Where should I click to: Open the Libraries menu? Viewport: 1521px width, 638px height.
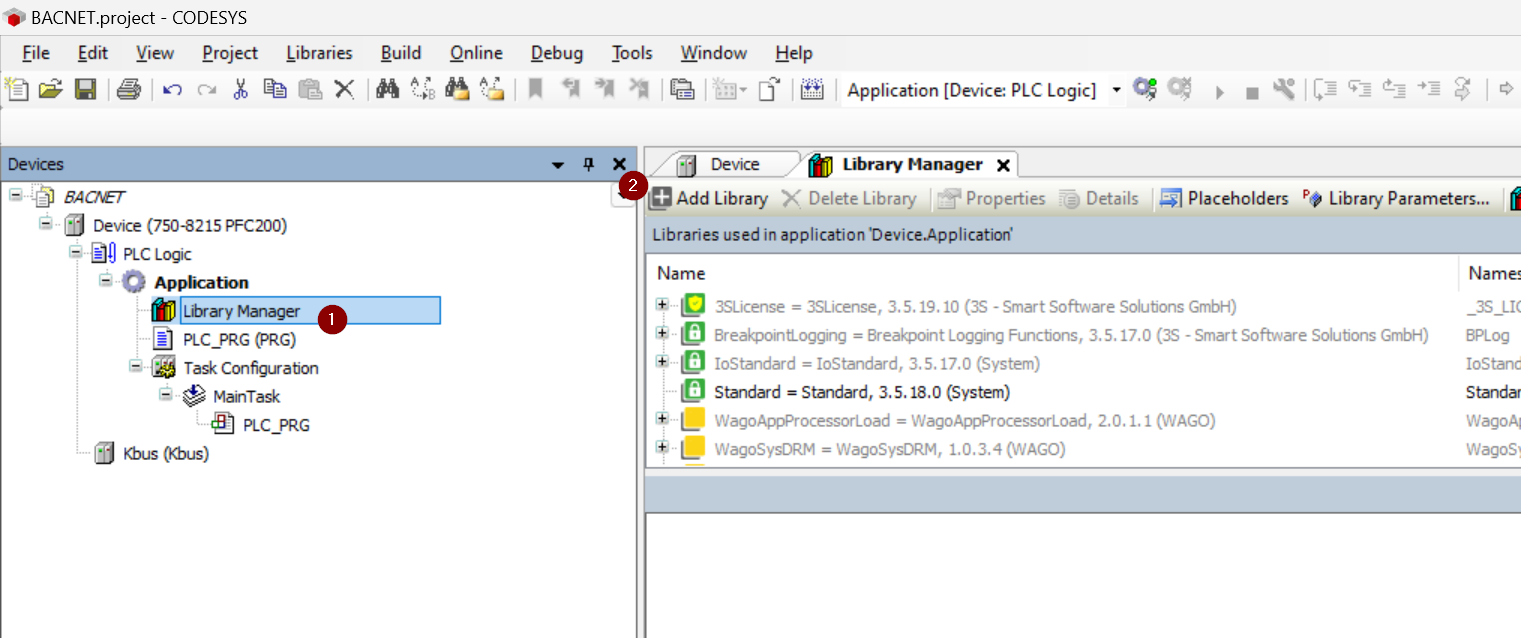(319, 53)
